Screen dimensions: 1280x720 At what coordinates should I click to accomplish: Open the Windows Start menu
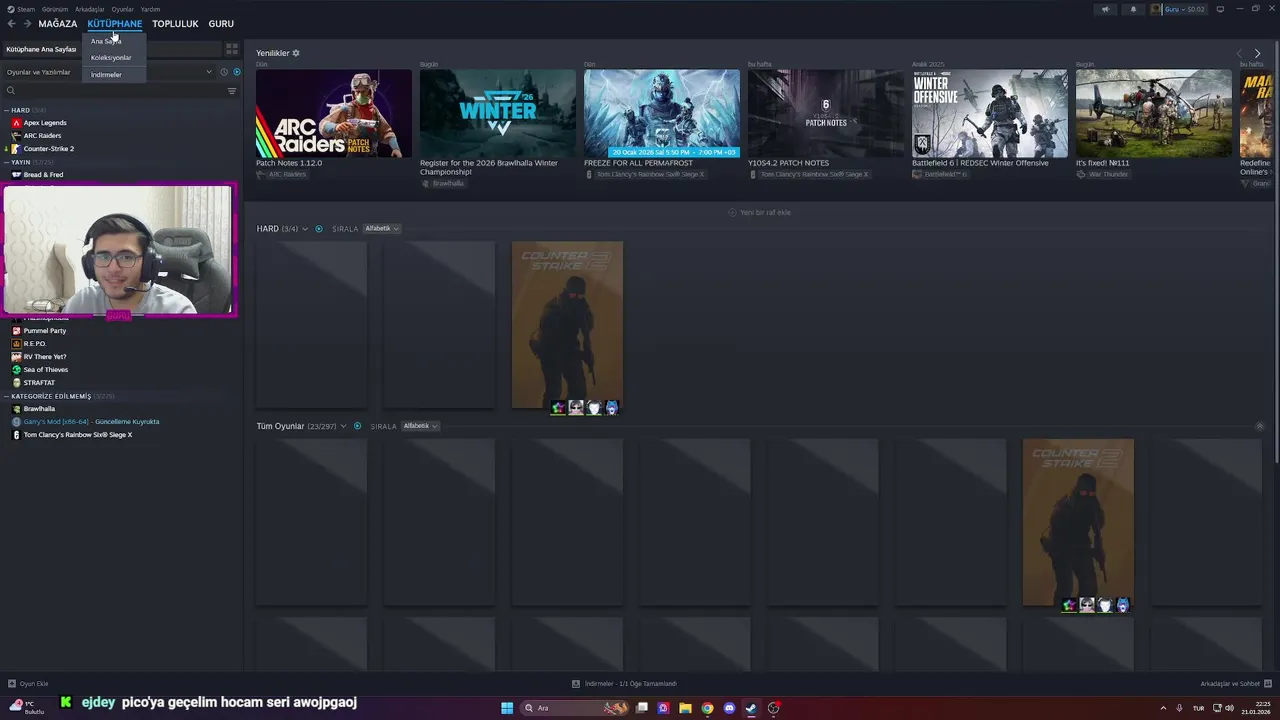(507, 708)
